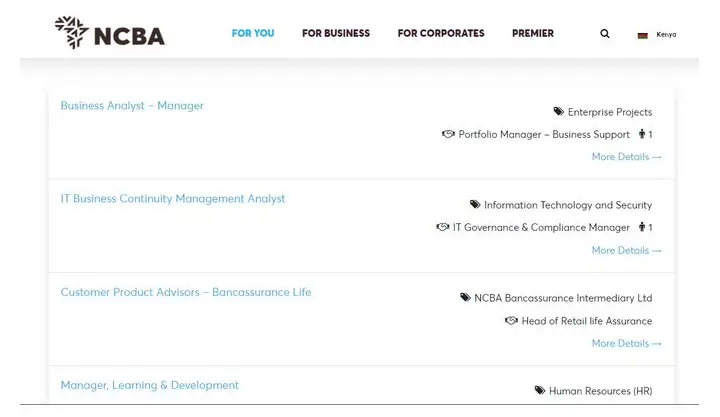
Task: Open the Manager, Learning & Development job
Action: tap(150, 385)
